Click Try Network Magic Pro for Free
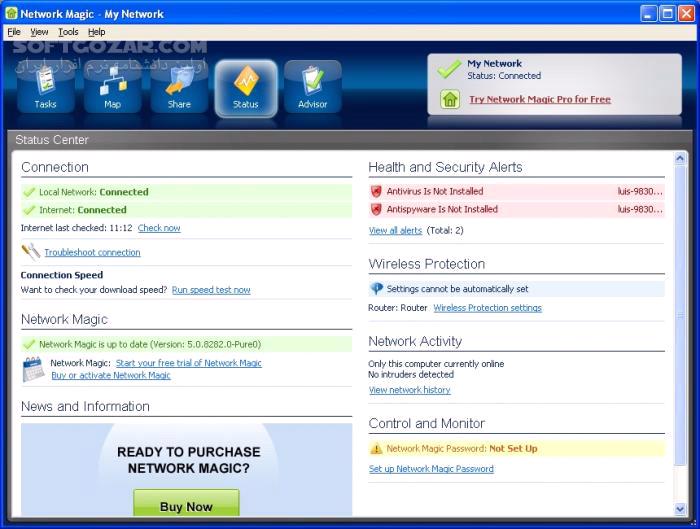The image size is (700, 529). (x=540, y=100)
